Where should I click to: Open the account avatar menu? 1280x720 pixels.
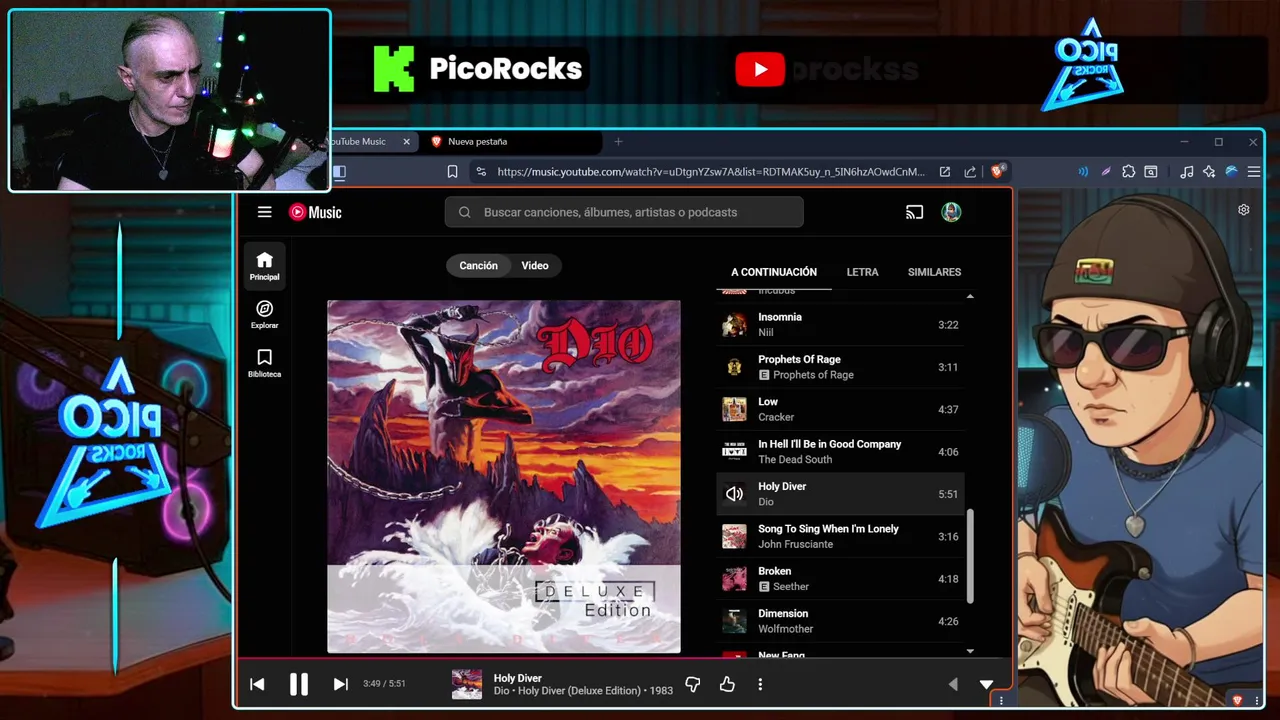point(951,212)
